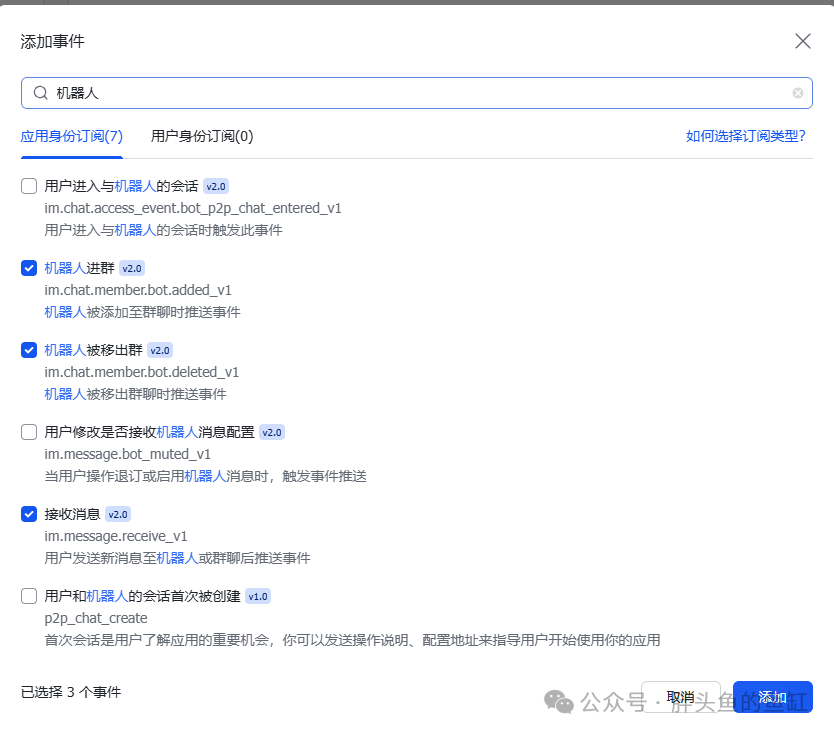Click description starting 首次会话是用户了解应用
Viewport: 834px width, 735px height.
352,640
